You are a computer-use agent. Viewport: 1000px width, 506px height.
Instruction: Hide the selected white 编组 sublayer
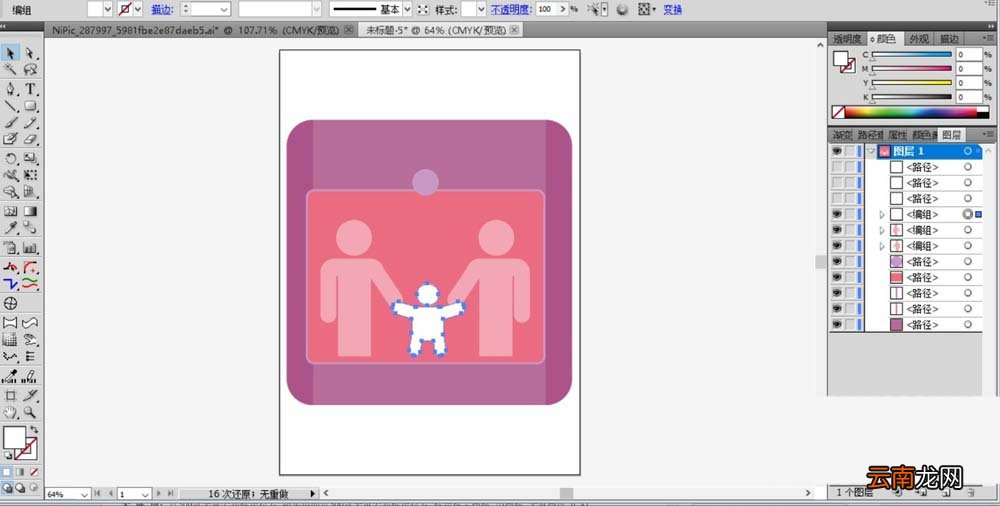point(836,214)
